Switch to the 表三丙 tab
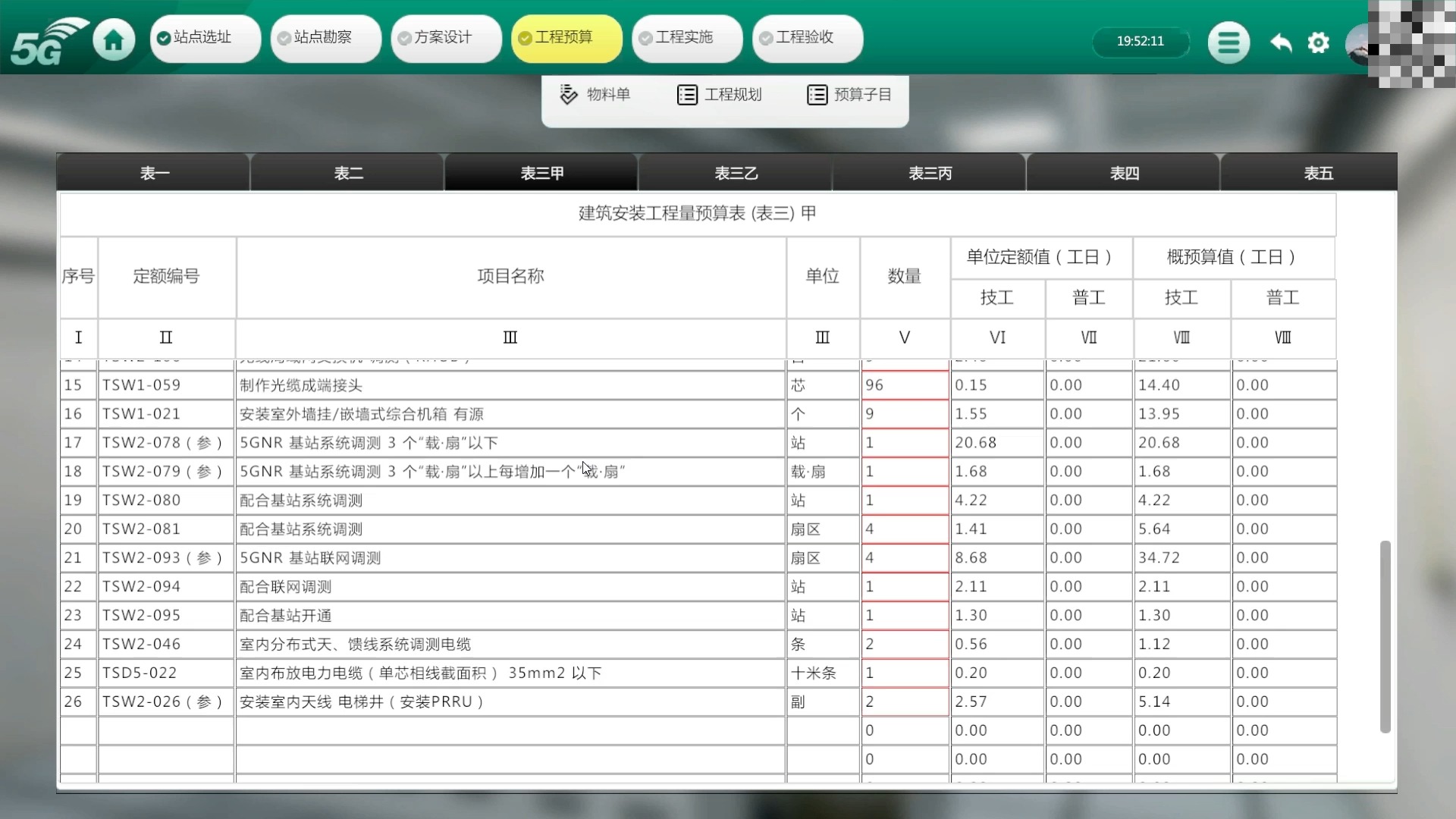Screen dimensions: 1456x819 [x=930, y=173]
